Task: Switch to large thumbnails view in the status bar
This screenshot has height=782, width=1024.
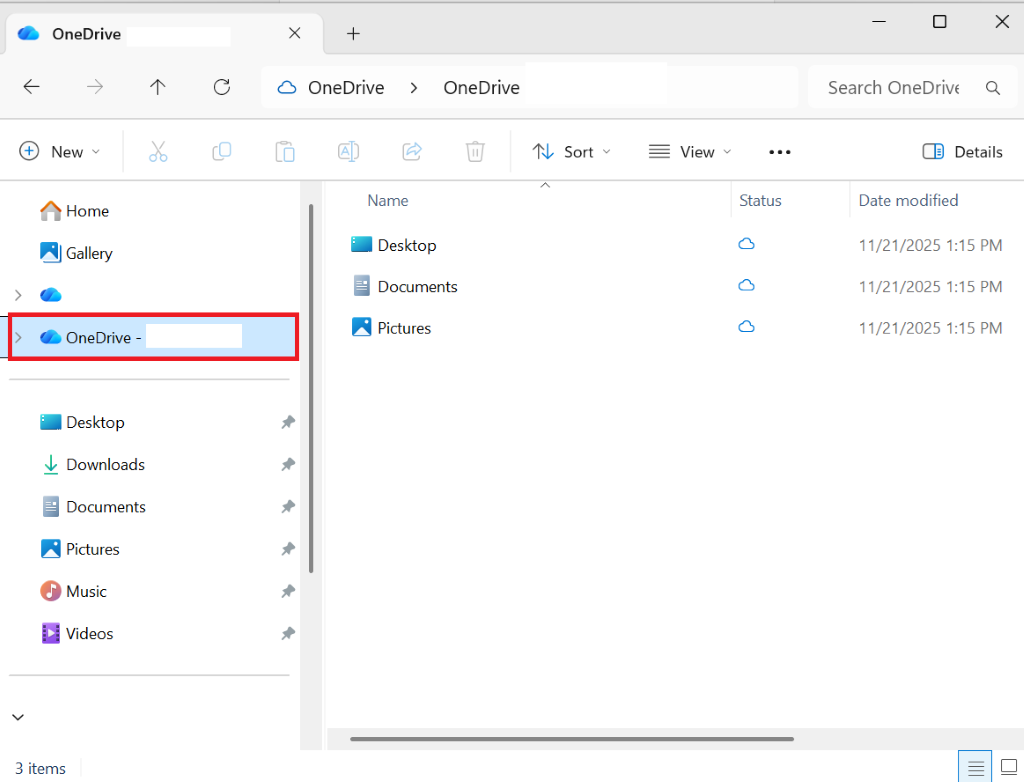Action: tap(1009, 767)
